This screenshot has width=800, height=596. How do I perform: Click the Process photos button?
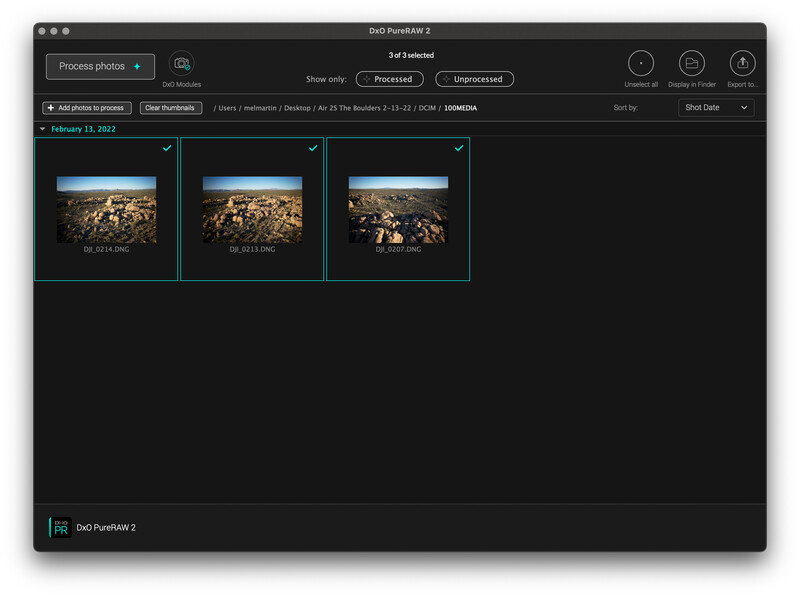coord(101,66)
